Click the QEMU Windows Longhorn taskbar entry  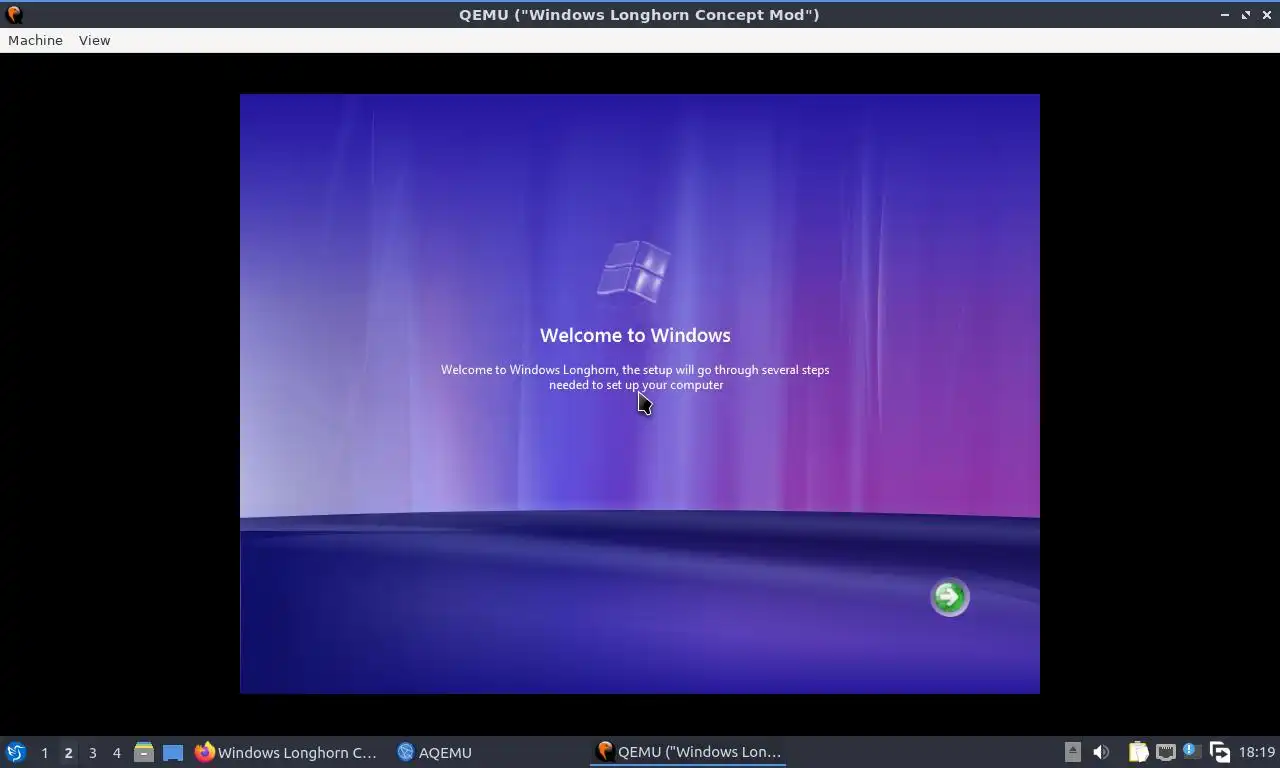[x=688, y=752]
